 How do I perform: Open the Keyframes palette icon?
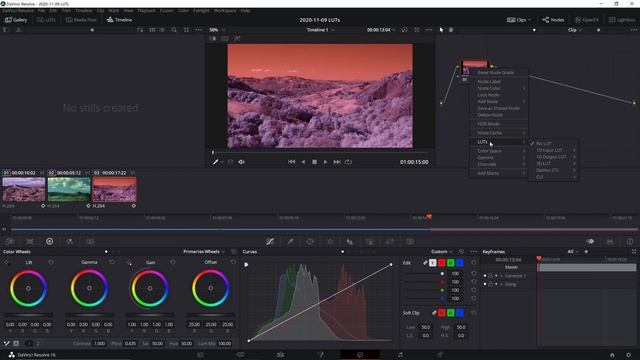pos(590,241)
